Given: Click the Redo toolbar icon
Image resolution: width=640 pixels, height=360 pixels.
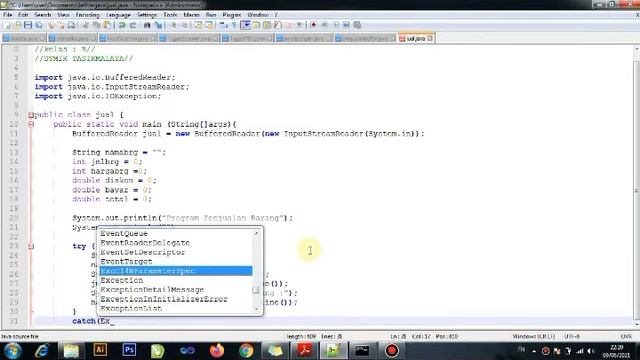Looking at the screenshot, I should (x=133, y=25).
